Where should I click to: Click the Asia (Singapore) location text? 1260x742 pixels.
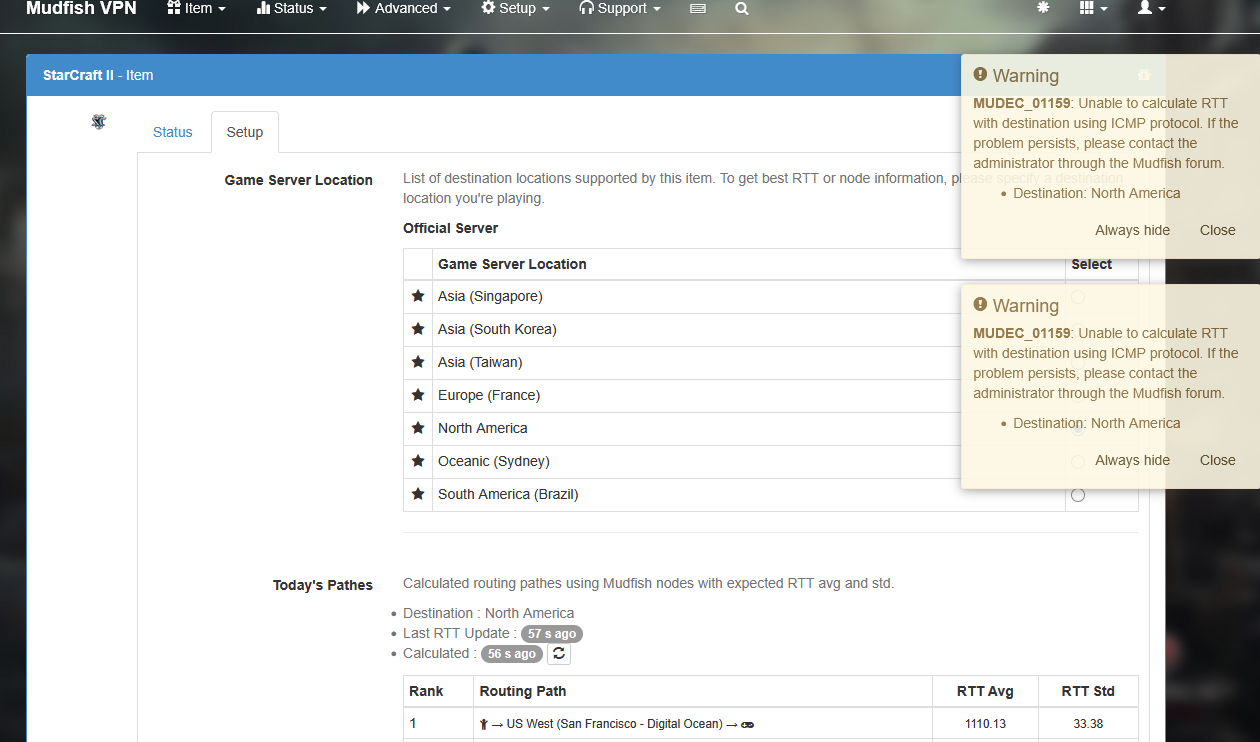pos(490,296)
